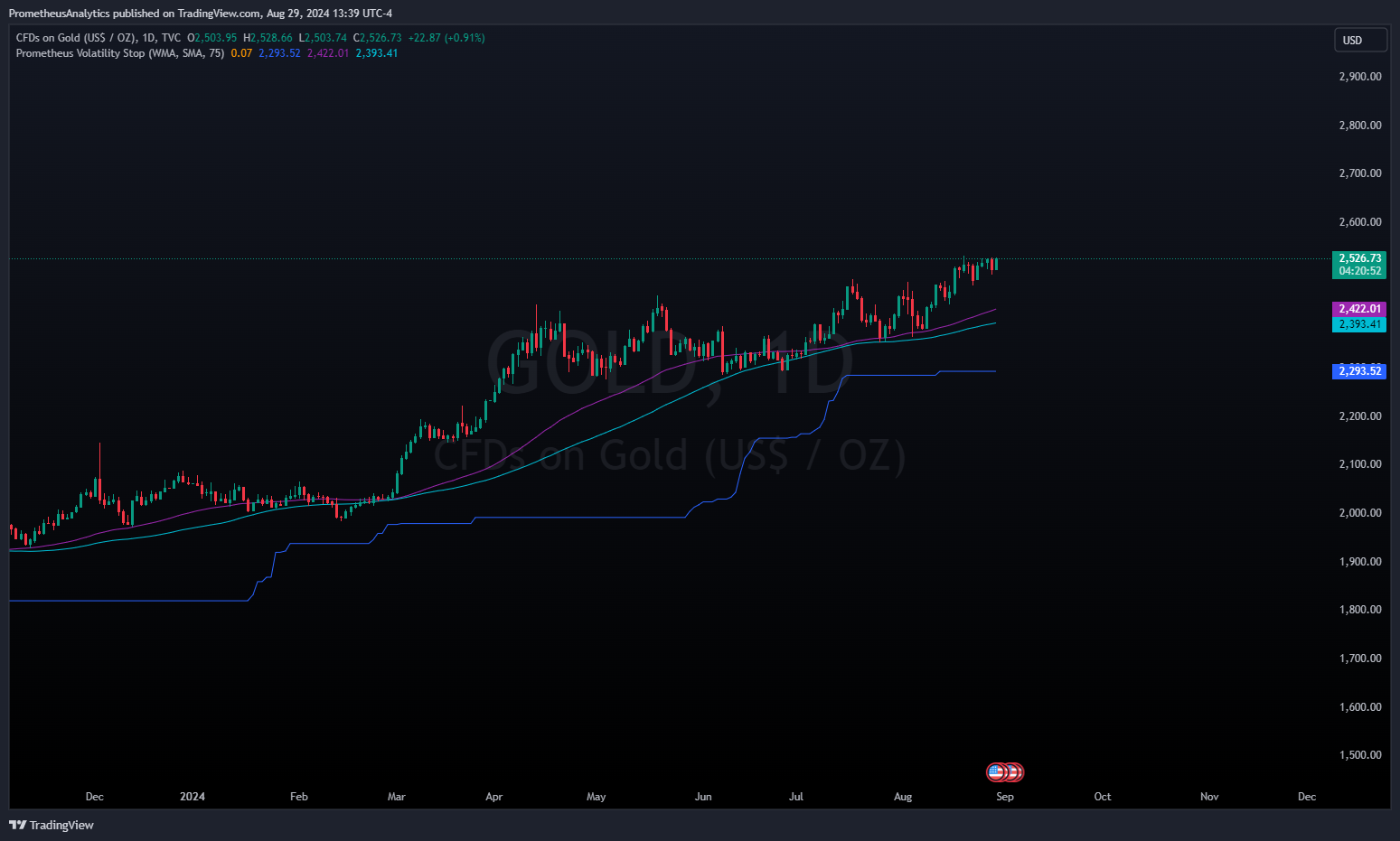Click the 1,600.00 price axis label
This screenshot has height=841, width=1400.
[1360, 707]
